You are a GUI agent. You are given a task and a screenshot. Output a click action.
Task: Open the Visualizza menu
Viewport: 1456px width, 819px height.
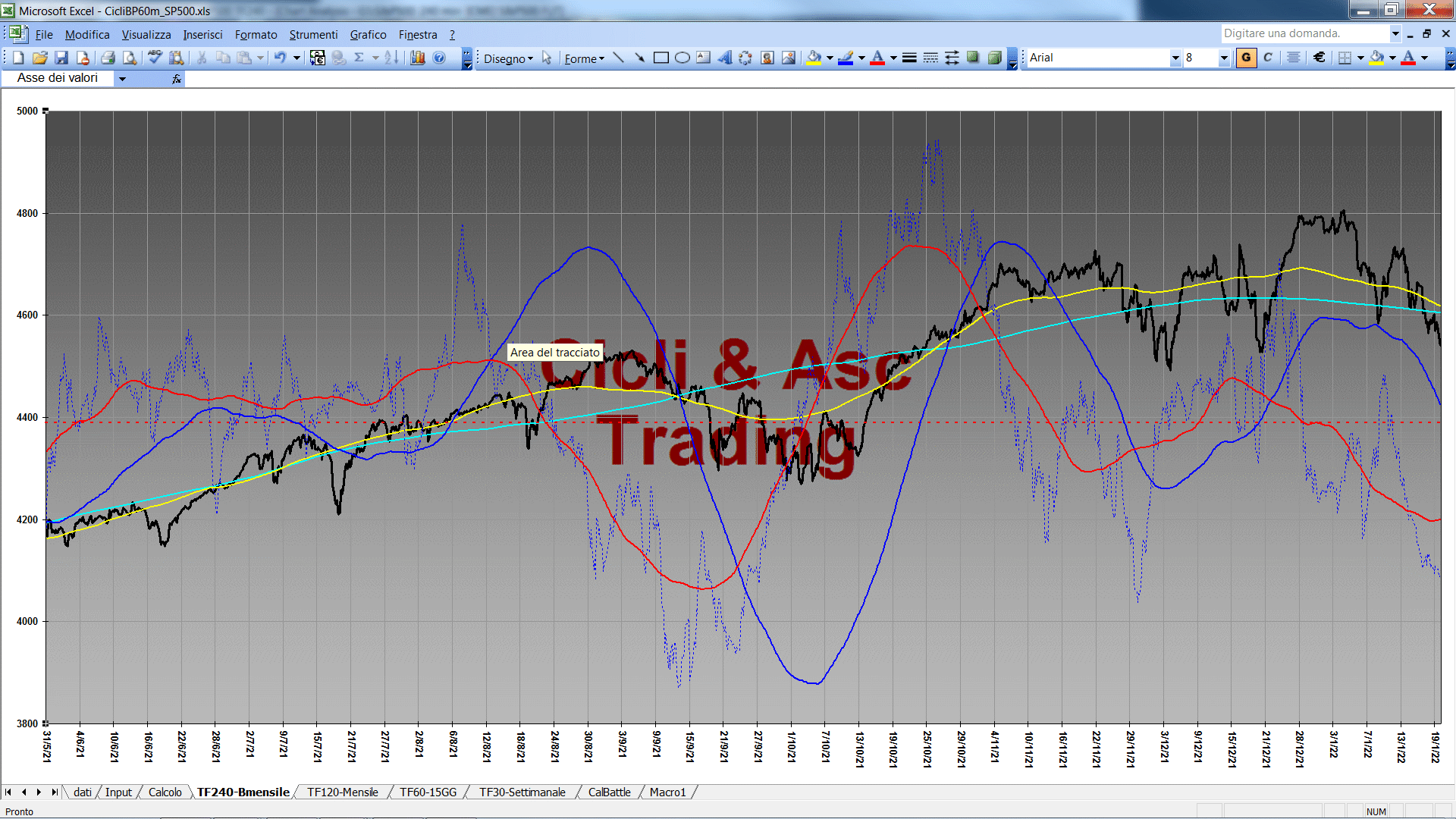[146, 35]
